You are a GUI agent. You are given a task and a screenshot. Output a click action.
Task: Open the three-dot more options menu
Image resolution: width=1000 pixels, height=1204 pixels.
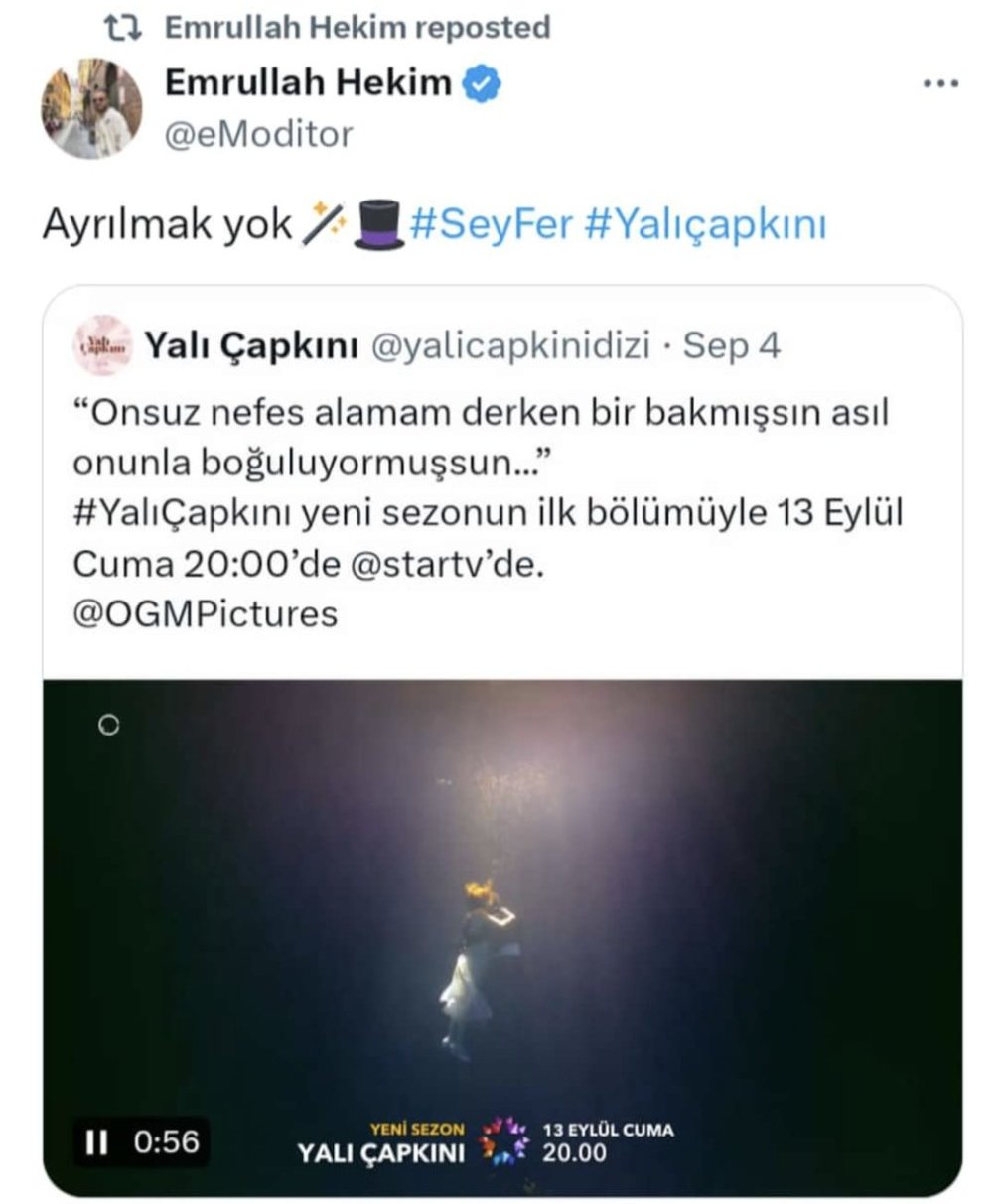click(939, 85)
